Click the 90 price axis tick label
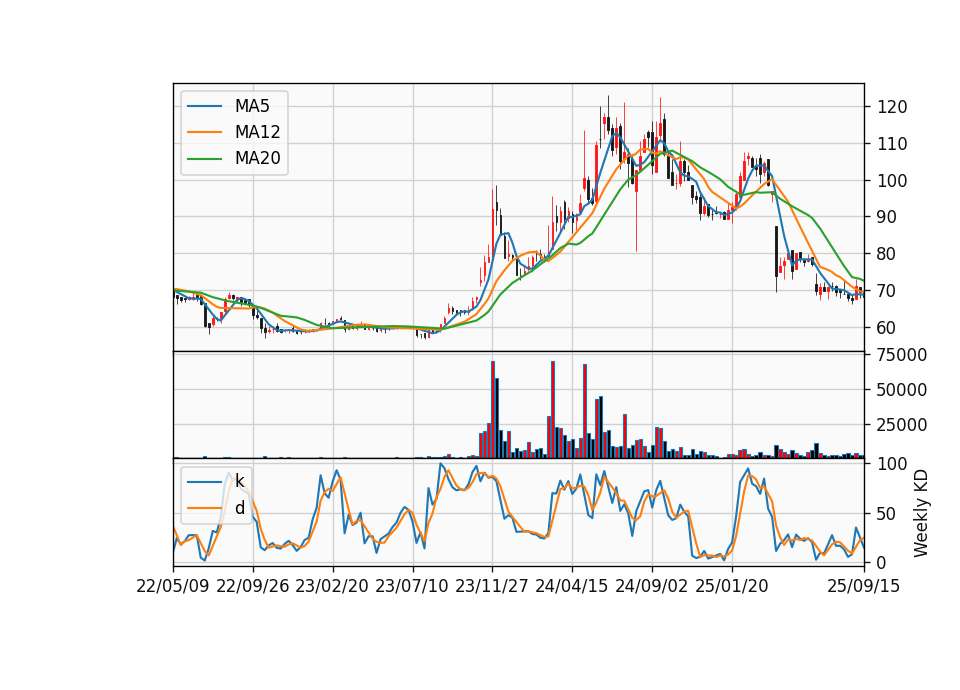 pyautogui.click(x=887, y=217)
